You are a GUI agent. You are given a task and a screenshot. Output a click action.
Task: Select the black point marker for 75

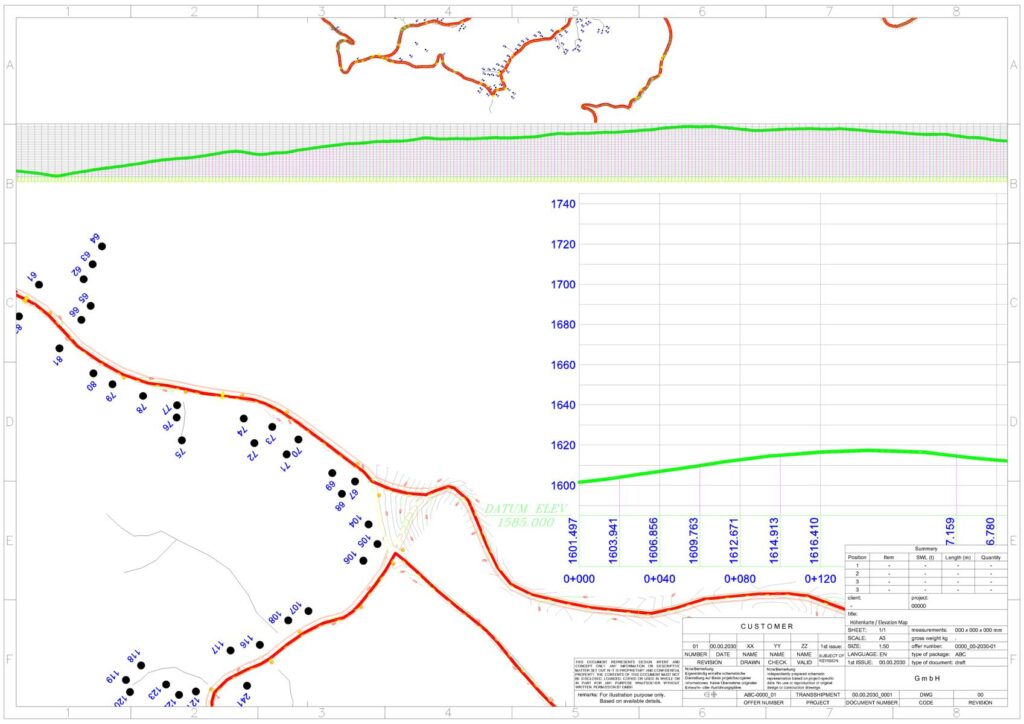click(182, 441)
